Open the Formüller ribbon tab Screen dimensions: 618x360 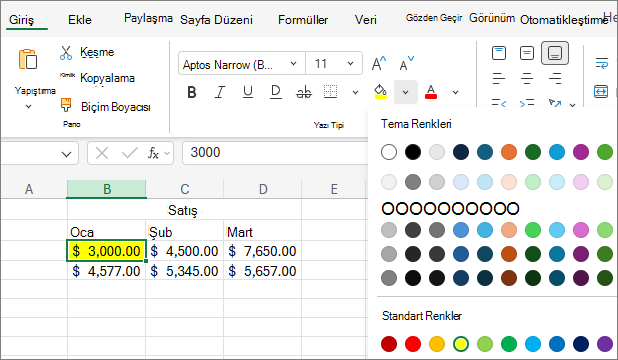coord(303,20)
